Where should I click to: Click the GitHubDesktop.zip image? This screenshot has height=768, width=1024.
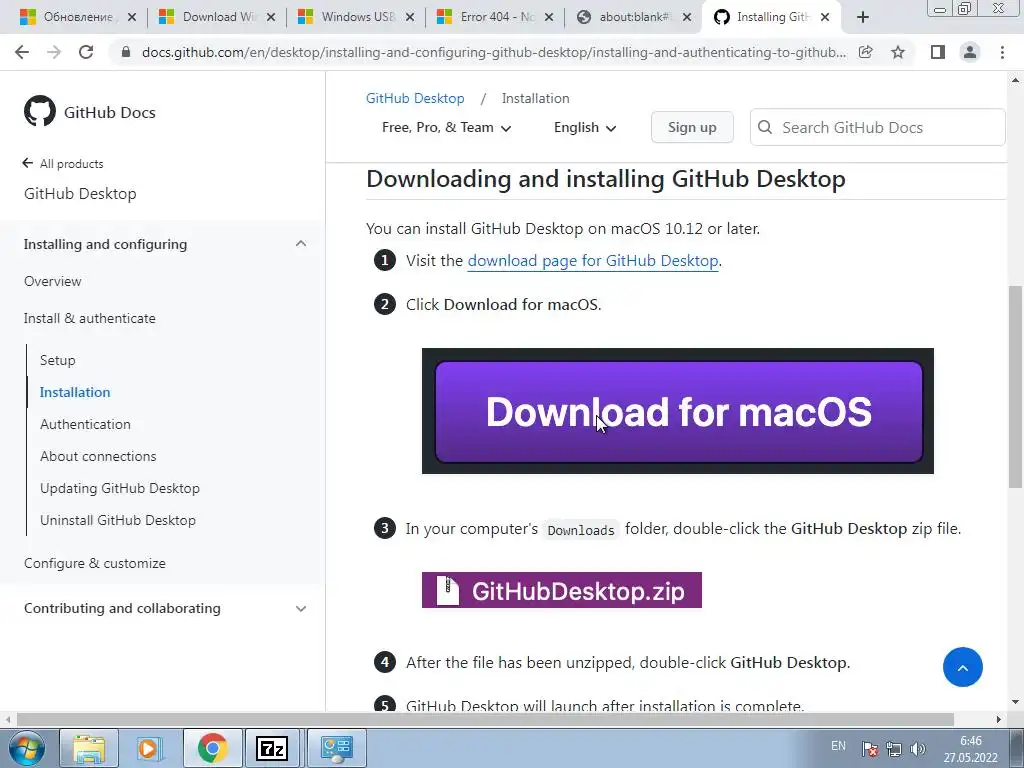pos(562,590)
